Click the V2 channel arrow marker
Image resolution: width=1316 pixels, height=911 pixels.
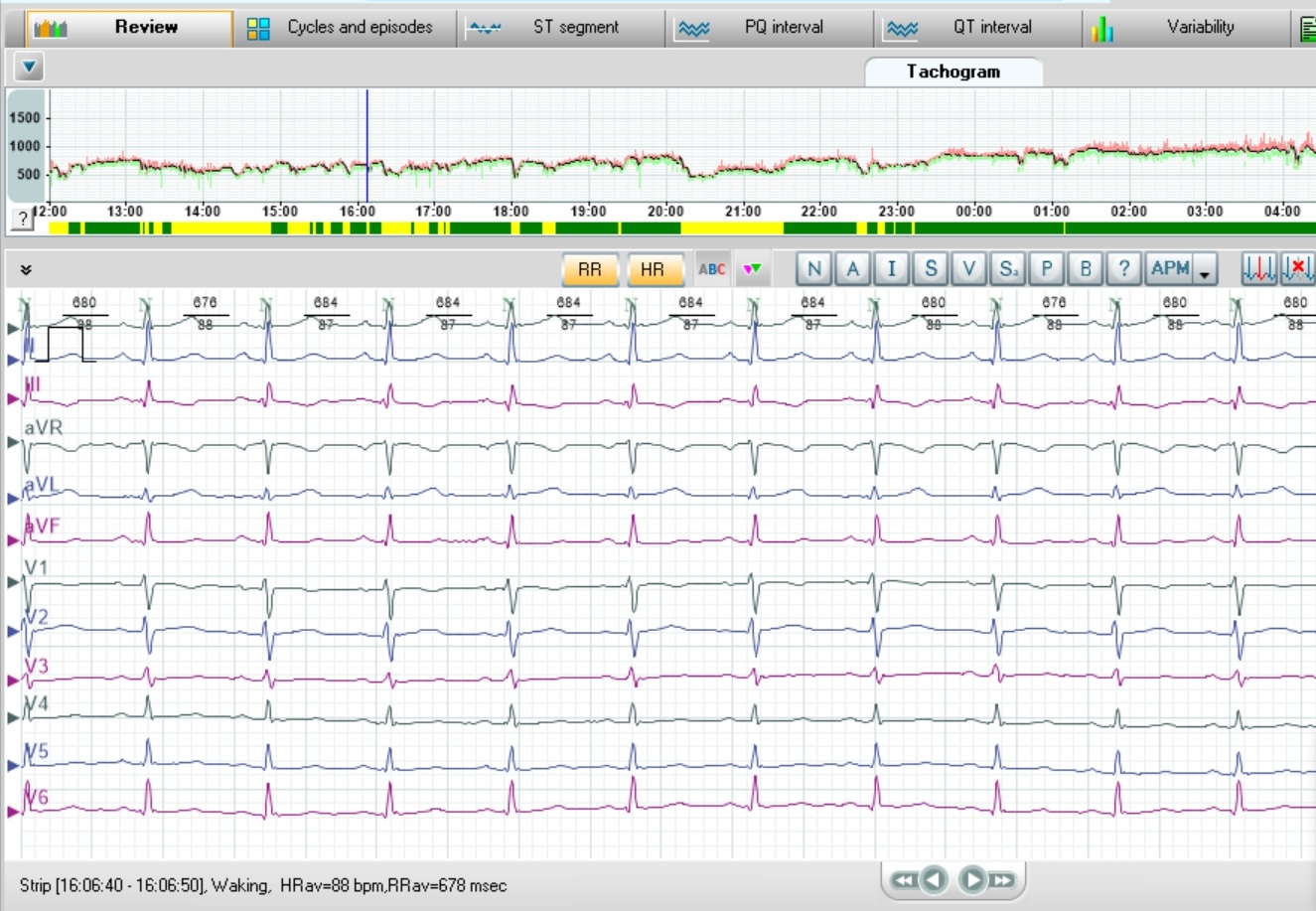13,631
